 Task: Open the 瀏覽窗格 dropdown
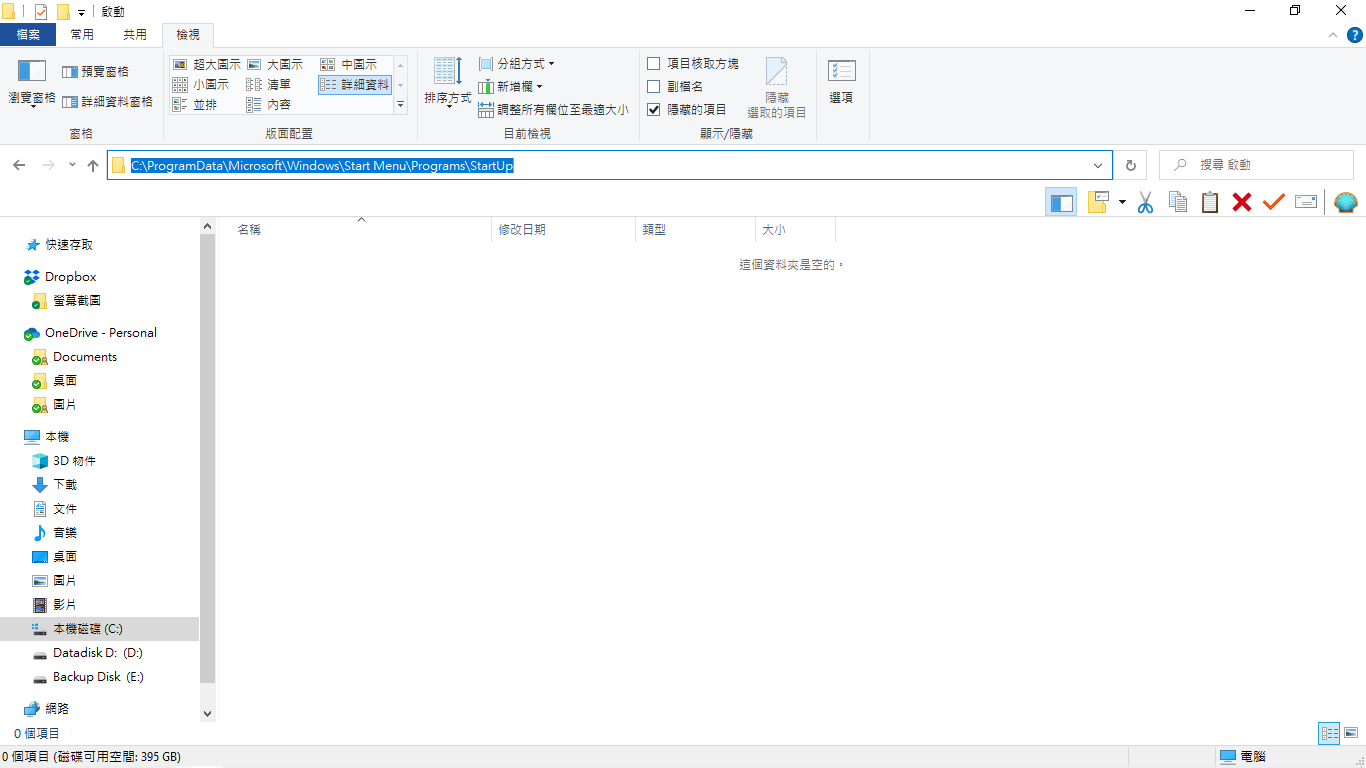32,83
